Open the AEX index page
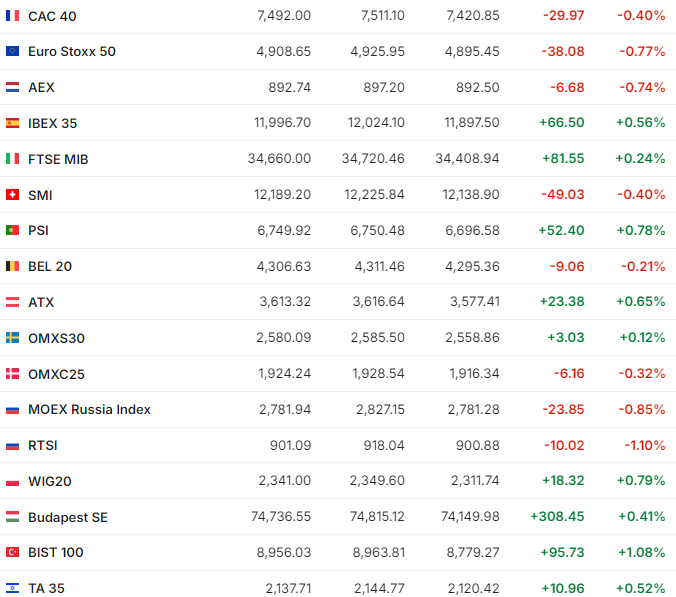Viewport: 676px width, 597px height. pyautogui.click(x=41, y=87)
